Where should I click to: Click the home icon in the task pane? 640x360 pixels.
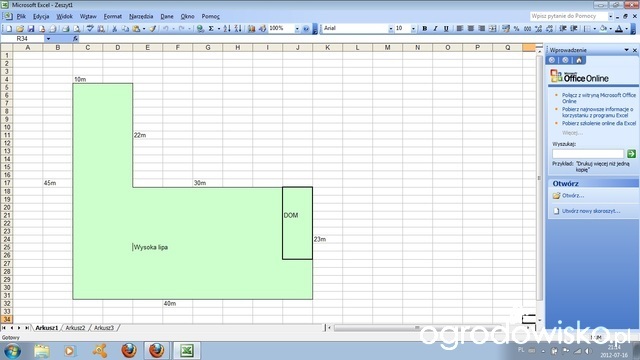point(579,60)
